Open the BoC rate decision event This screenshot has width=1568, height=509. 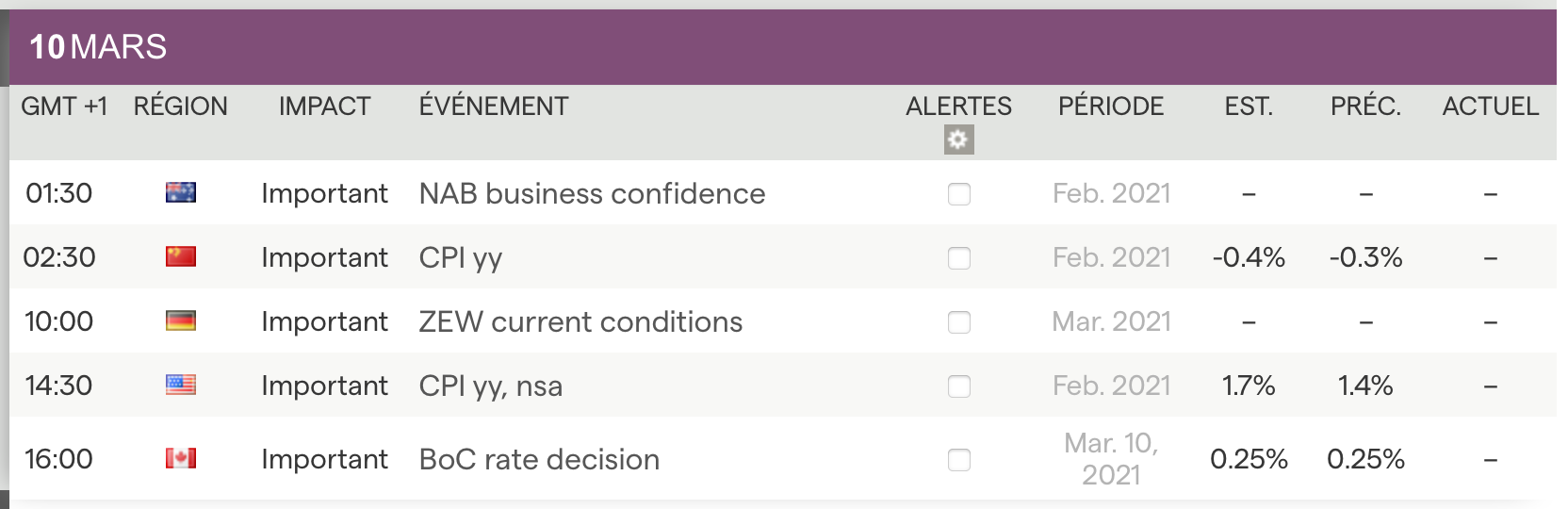click(x=539, y=459)
